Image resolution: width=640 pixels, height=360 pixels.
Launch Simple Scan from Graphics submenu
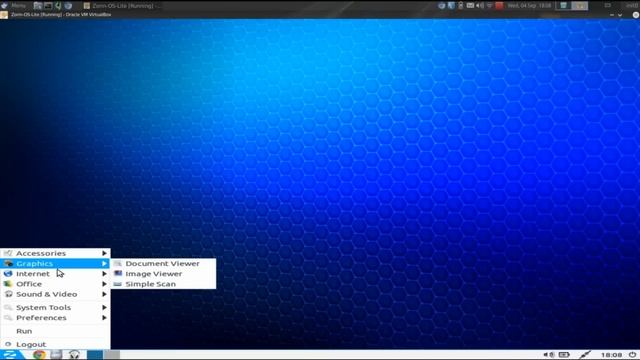coord(163,284)
